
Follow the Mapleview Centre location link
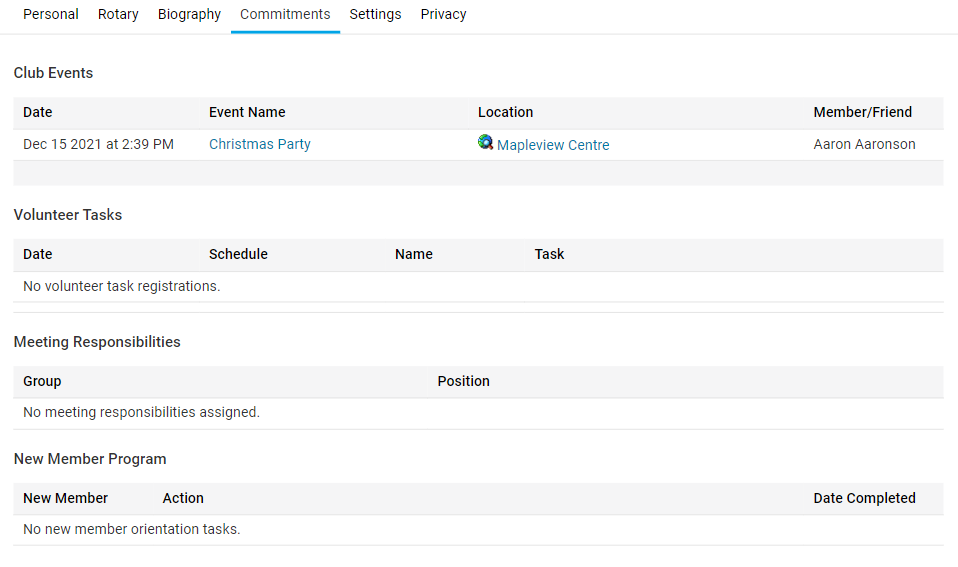[x=553, y=145]
